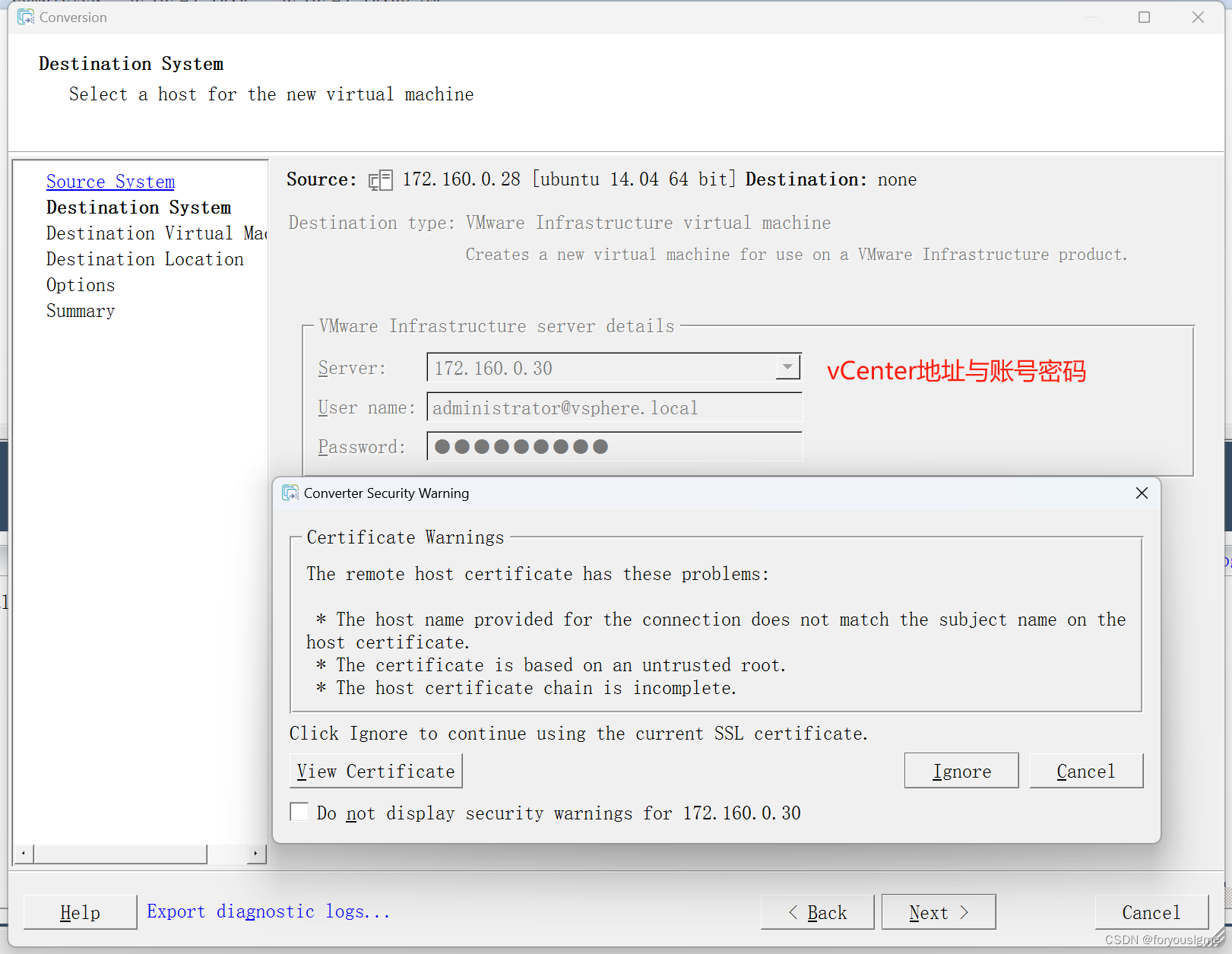
Task: Focus the Password field
Action: 615,446
